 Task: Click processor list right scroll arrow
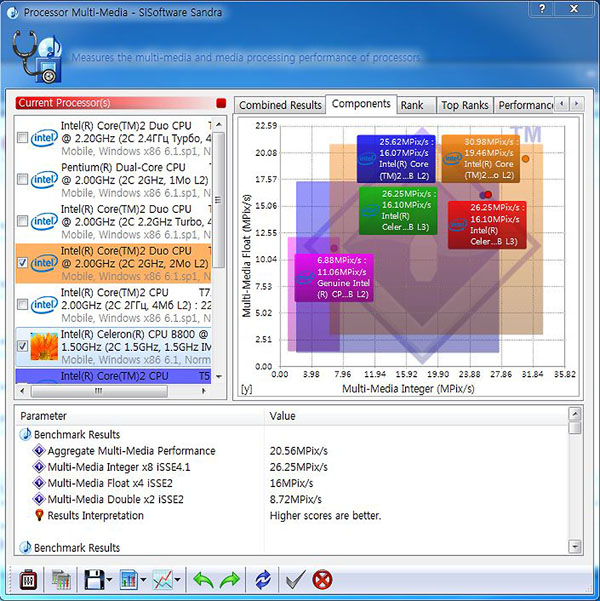(204, 391)
